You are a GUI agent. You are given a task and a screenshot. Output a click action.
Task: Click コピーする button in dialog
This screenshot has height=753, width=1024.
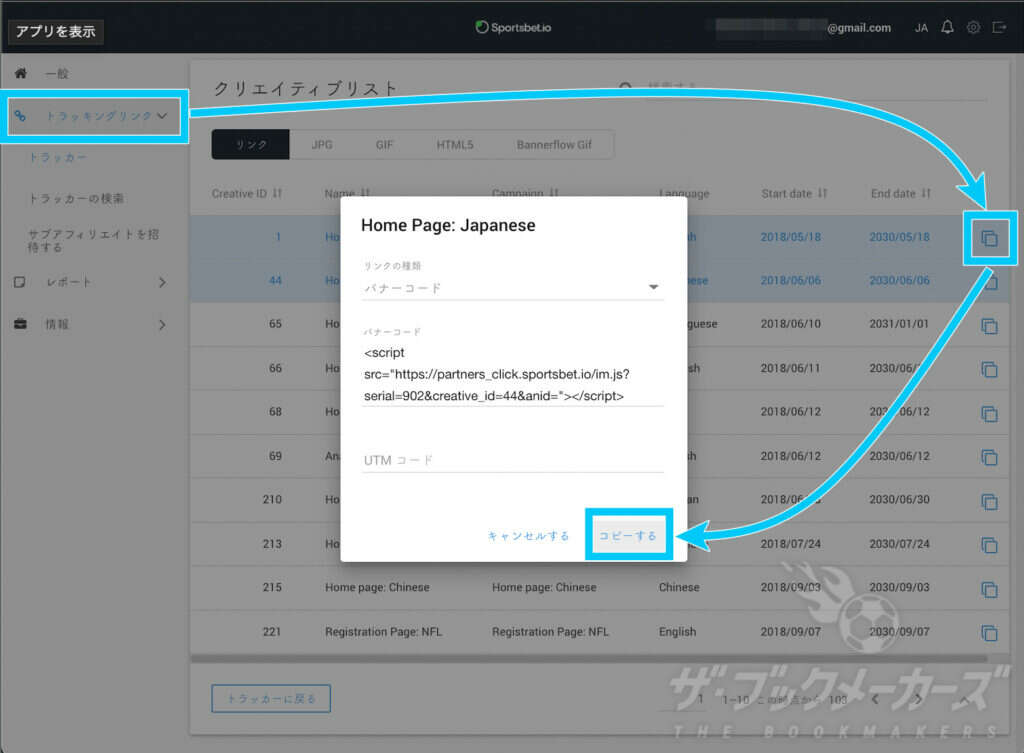pos(628,536)
